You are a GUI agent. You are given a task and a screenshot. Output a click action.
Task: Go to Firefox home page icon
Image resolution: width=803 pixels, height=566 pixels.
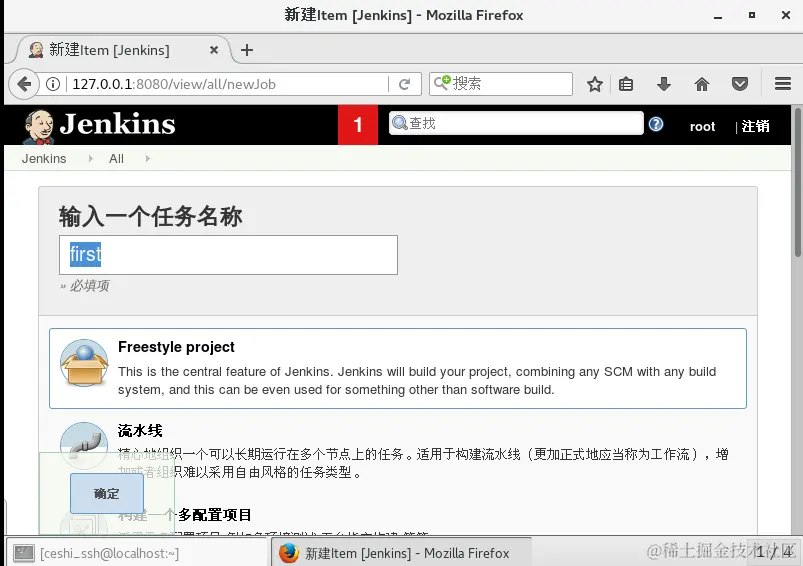[702, 84]
